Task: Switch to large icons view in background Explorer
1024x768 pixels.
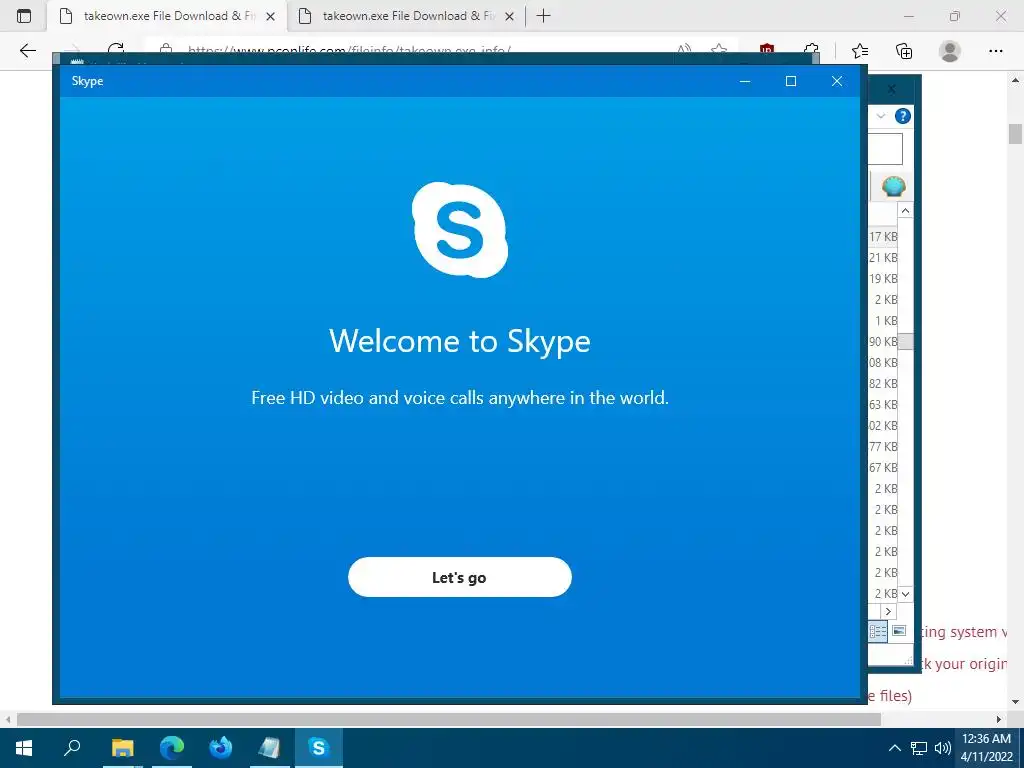Action: [x=899, y=631]
